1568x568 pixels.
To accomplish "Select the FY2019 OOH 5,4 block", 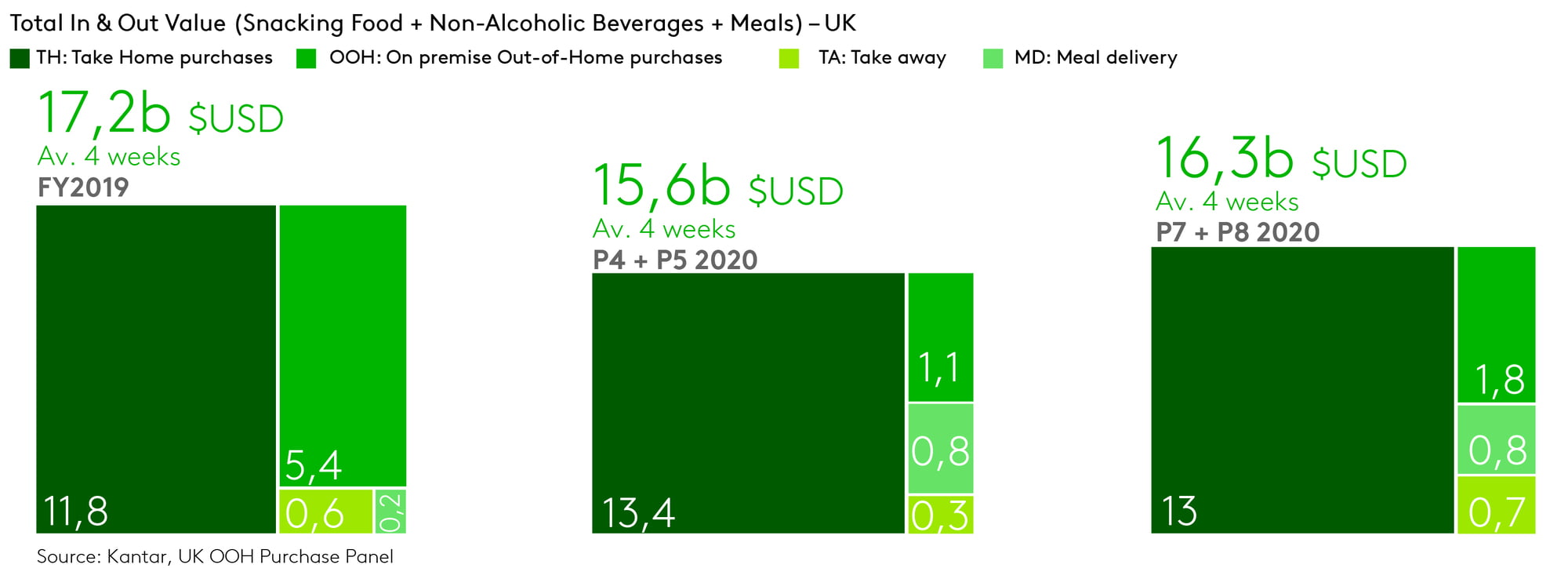I will coord(343,346).
